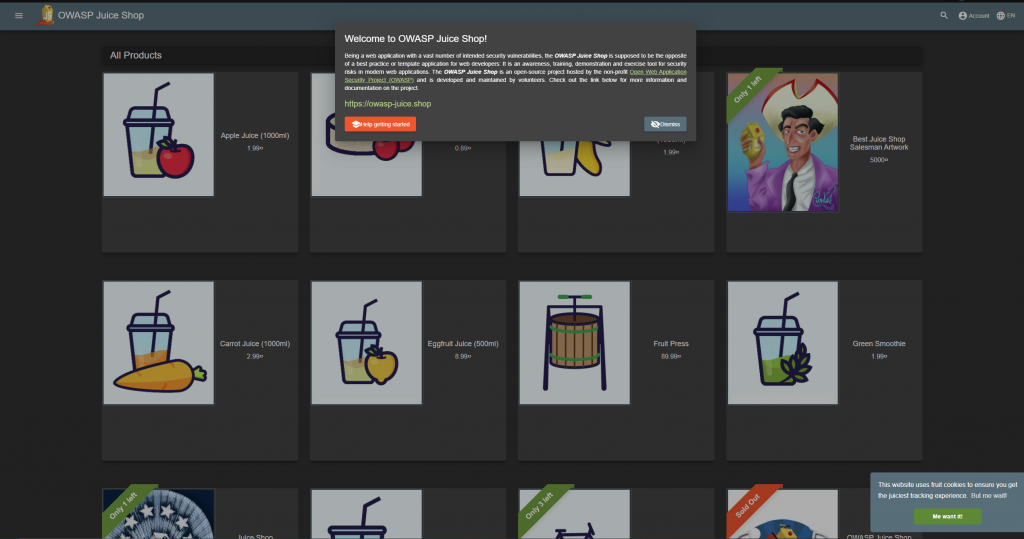Screen dimensions: 1024x539
Task: Click the 89.99 Fruit Press price
Action: pos(671,357)
